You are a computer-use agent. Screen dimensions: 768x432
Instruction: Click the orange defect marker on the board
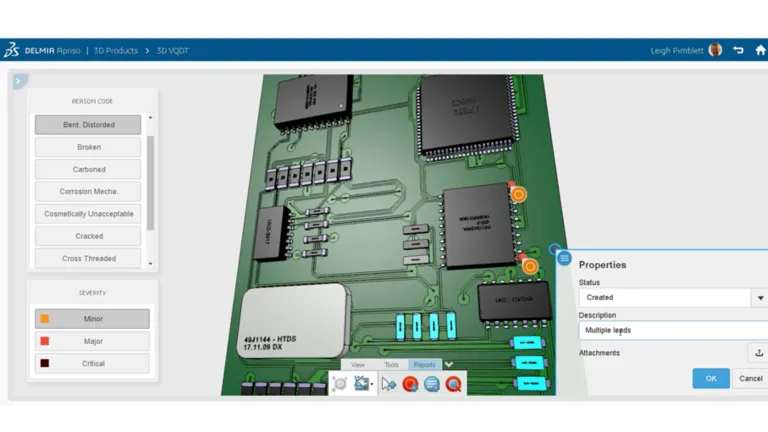519,195
